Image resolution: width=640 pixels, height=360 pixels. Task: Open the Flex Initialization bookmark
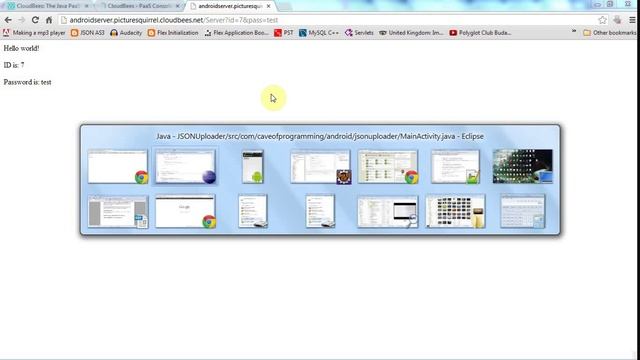173,33
